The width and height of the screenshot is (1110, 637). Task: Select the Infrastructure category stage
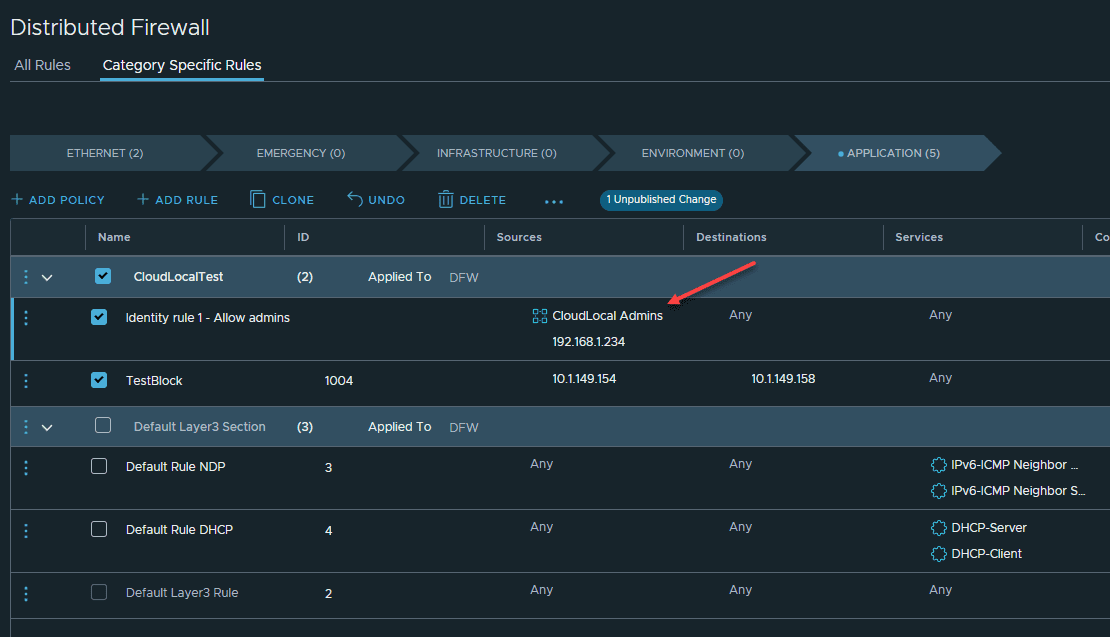point(496,153)
